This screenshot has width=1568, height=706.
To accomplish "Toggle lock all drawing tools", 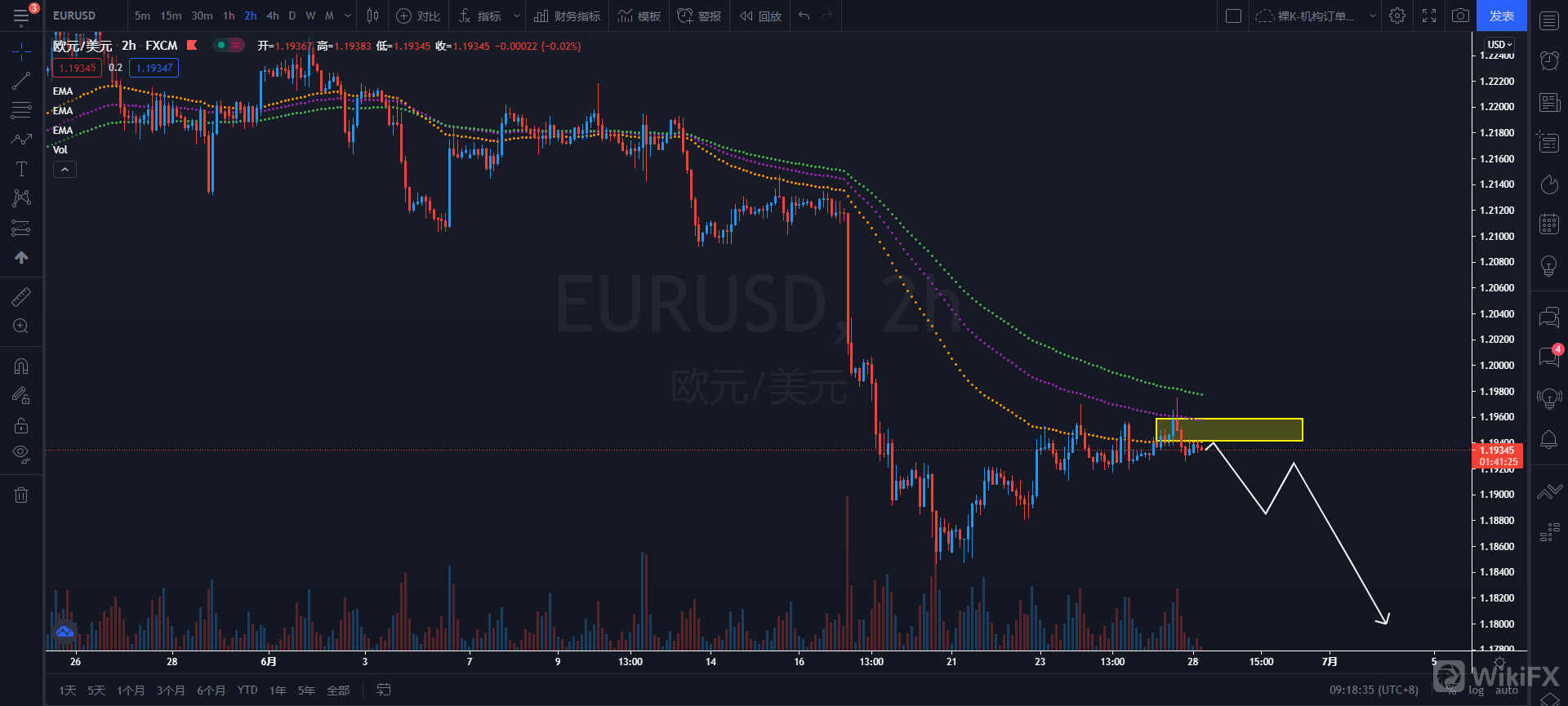I will click(21, 425).
